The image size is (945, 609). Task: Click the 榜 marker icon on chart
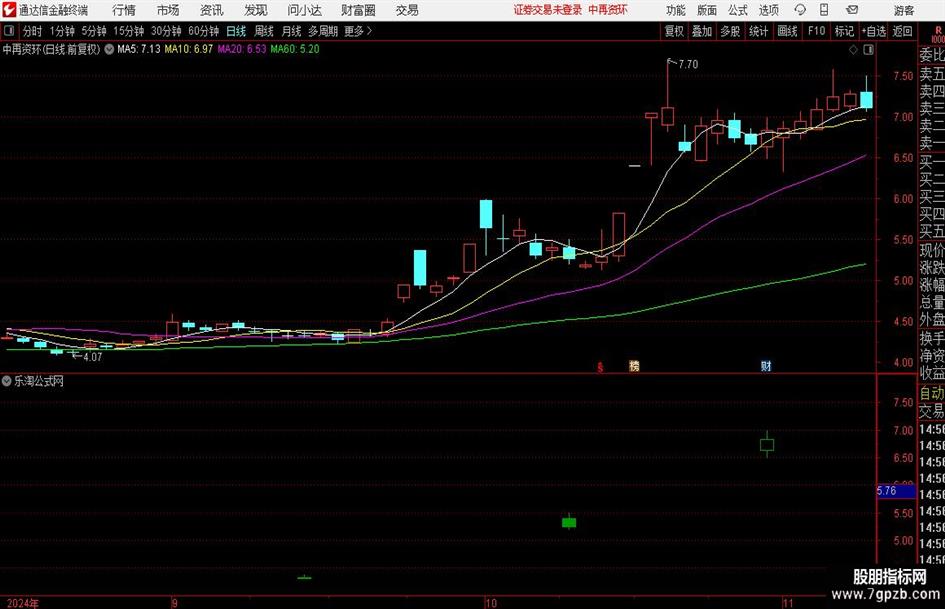(634, 366)
